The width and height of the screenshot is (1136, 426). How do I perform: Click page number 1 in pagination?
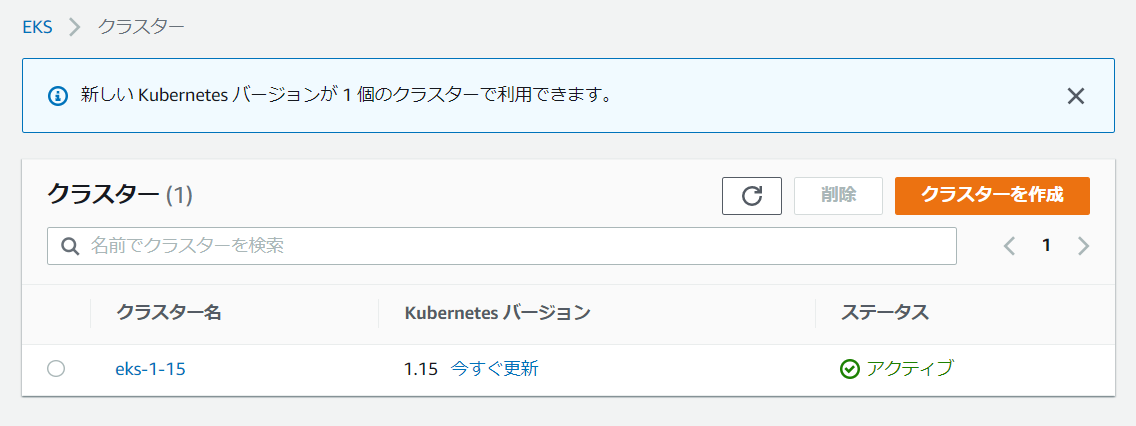pos(1046,246)
